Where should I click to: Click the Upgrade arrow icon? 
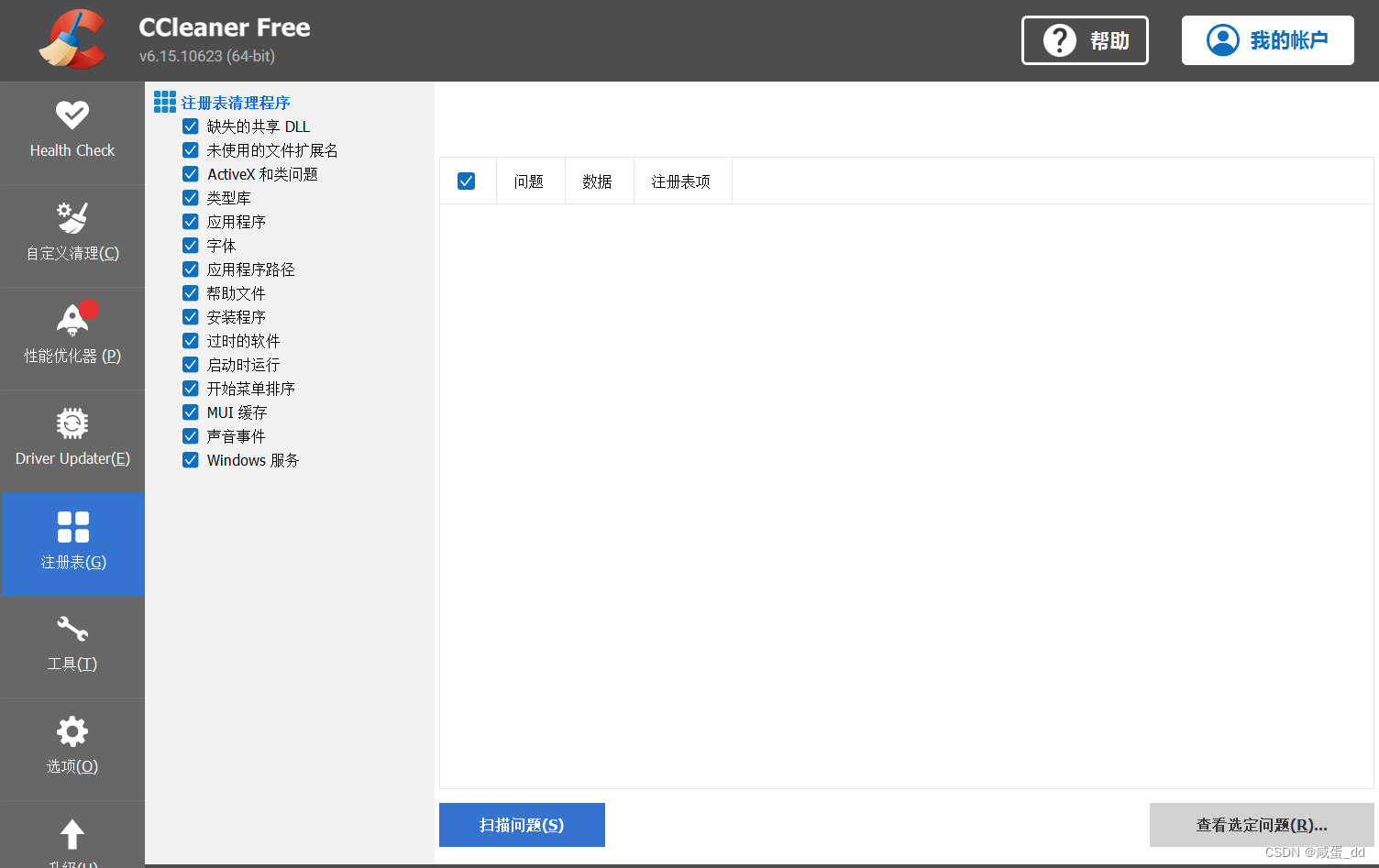pos(72,834)
